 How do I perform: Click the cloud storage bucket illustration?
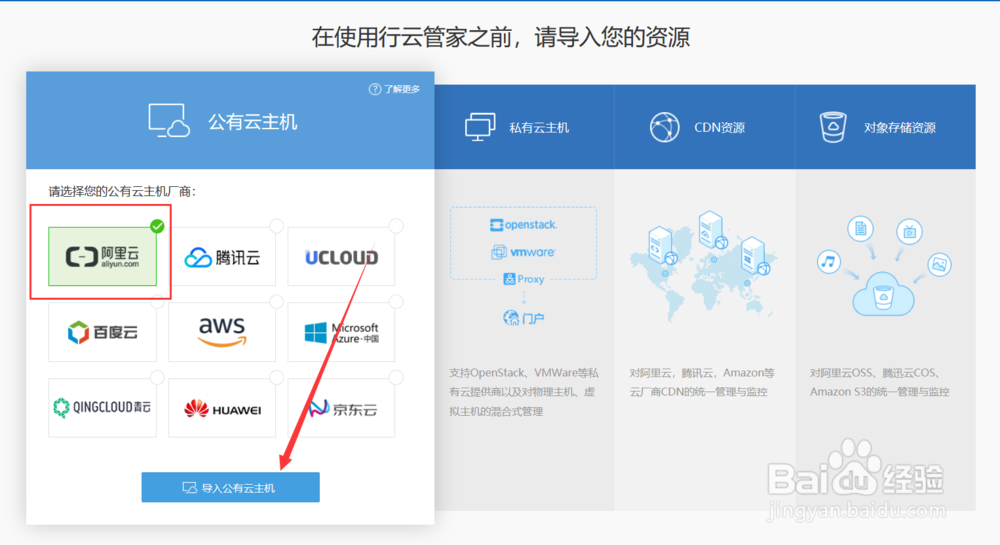tap(883, 294)
